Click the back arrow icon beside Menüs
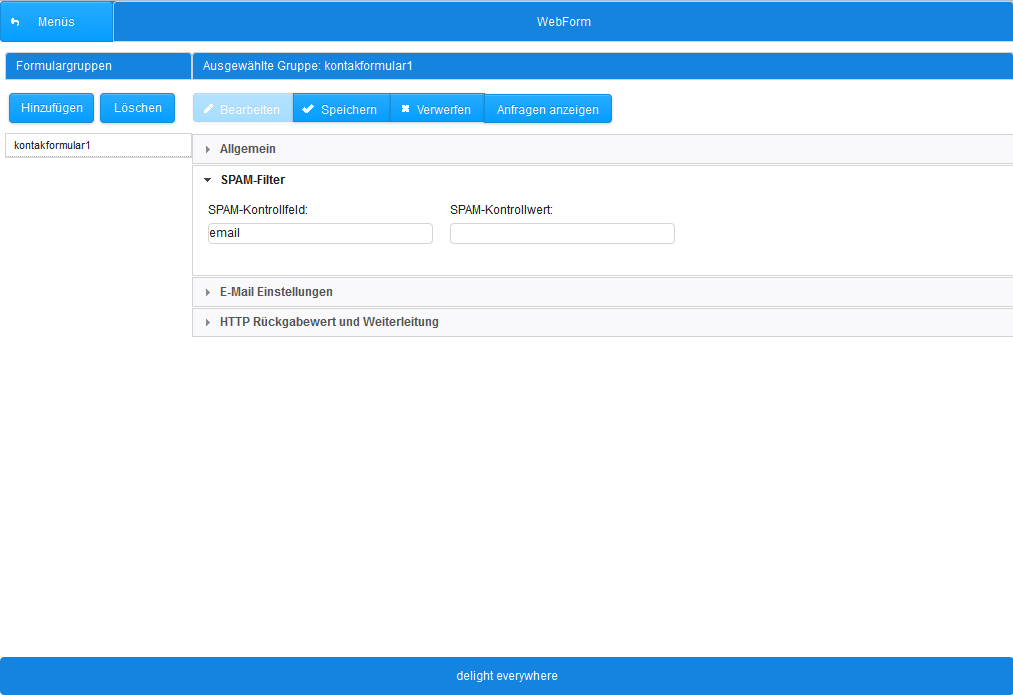Image resolution: width=1013 pixels, height=695 pixels. point(13,20)
